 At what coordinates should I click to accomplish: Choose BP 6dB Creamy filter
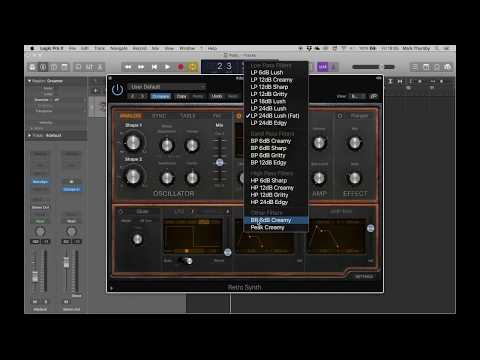coord(275,141)
